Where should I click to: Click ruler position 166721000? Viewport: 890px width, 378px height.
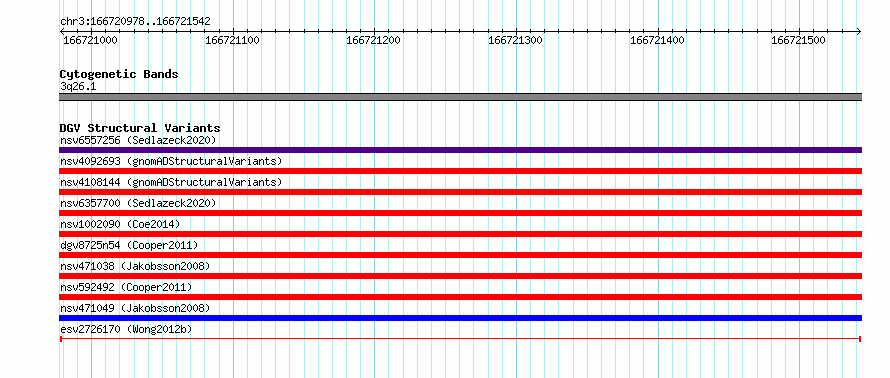pyautogui.click(x=91, y=40)
